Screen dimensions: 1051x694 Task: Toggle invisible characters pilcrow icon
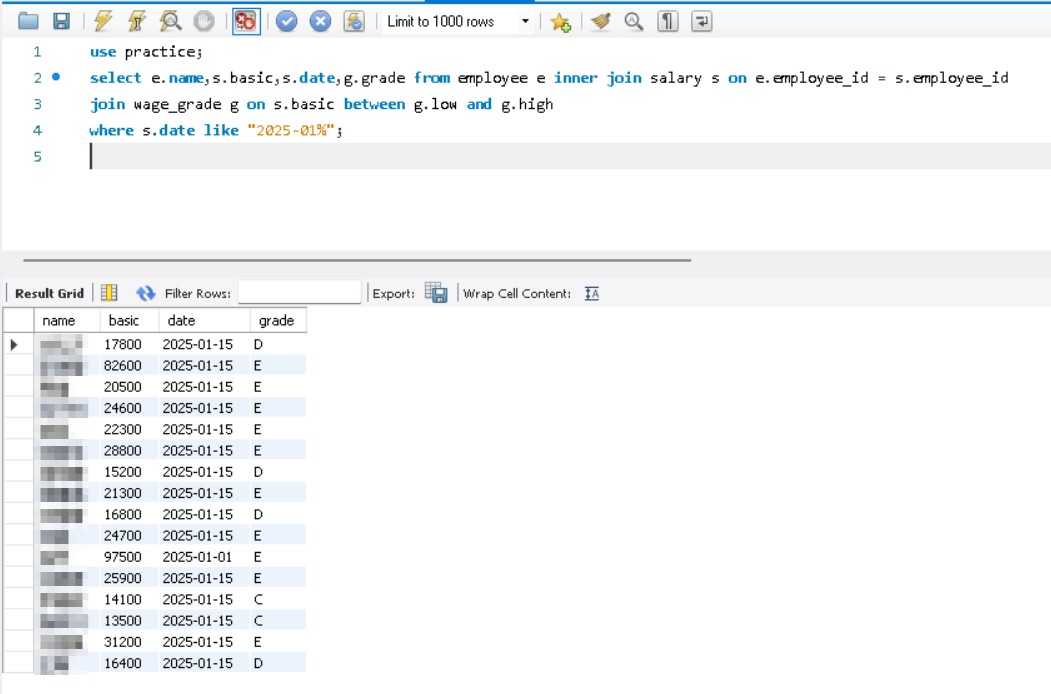pos(668,21)
